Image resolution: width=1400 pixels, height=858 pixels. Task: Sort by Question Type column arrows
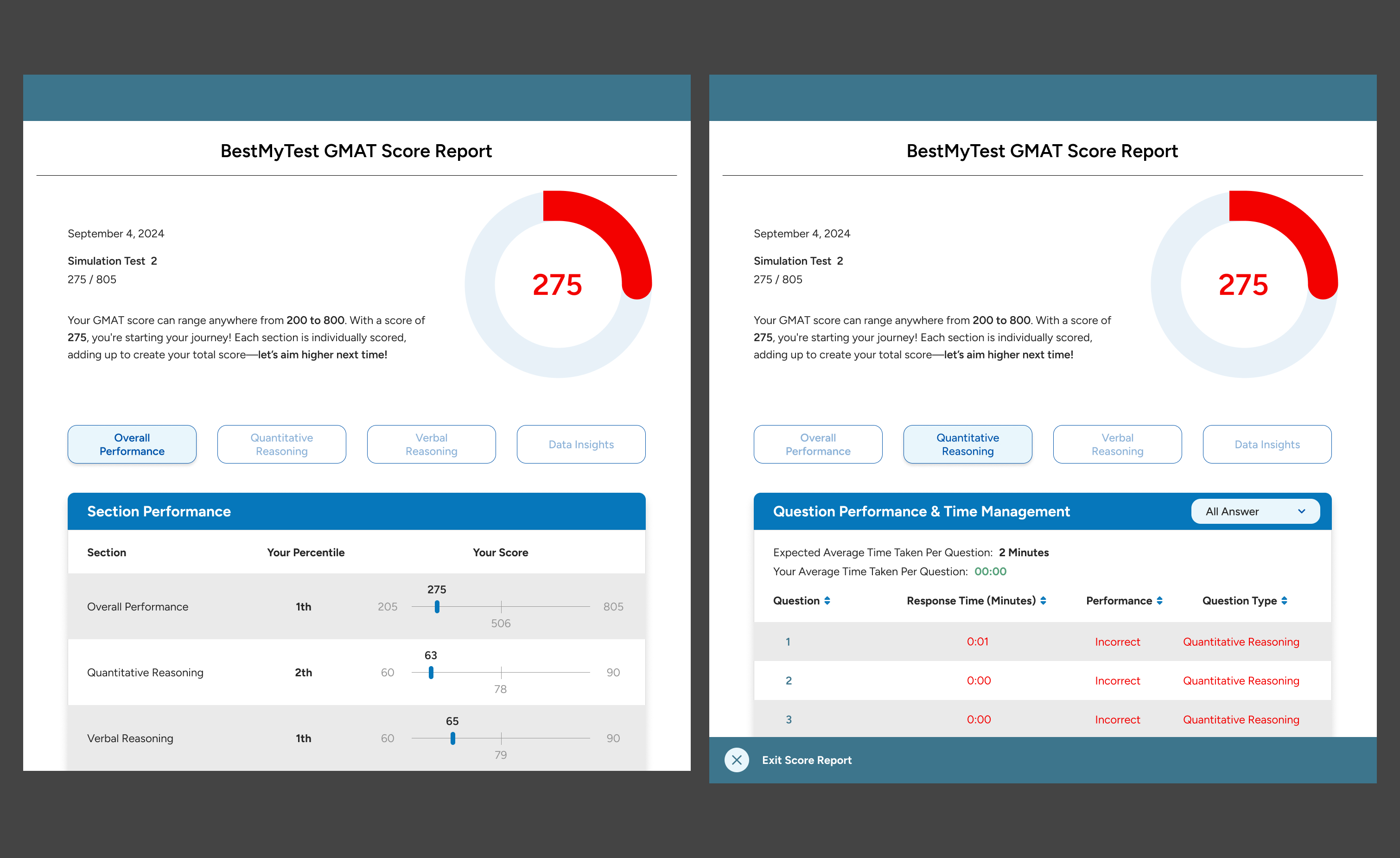[x=1284, y=601]
